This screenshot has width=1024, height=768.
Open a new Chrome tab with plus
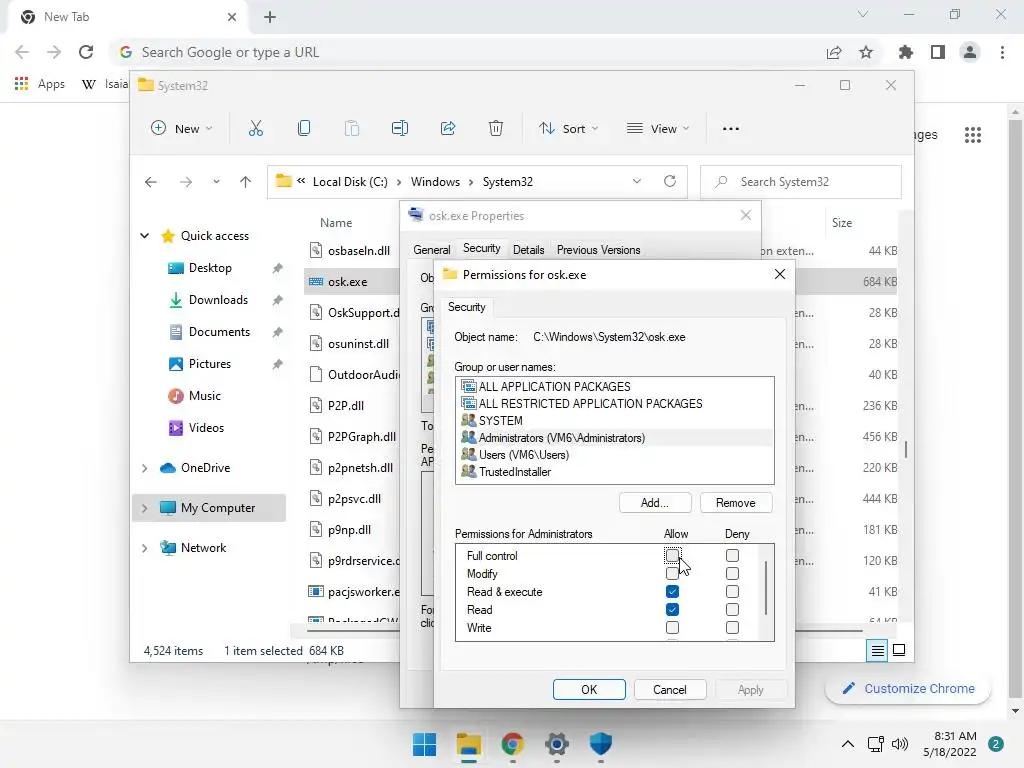[x=270, y=17]
